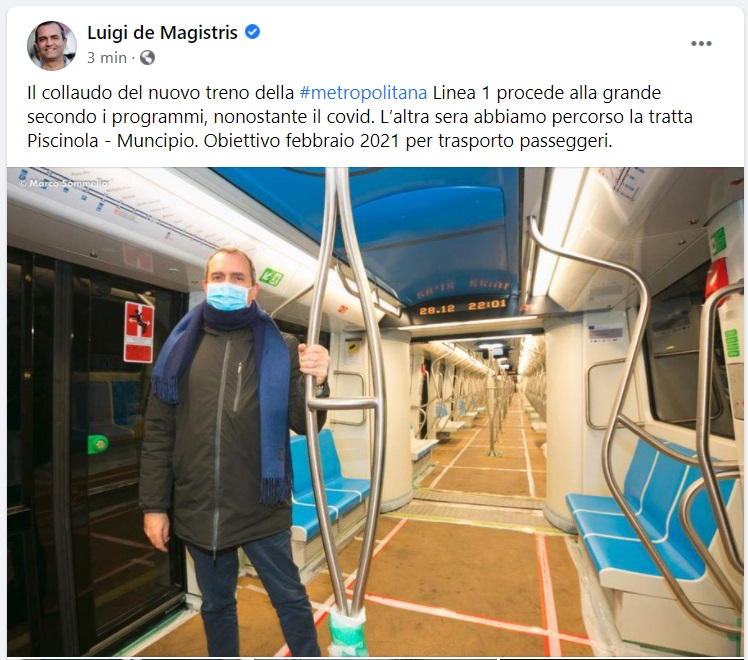Click the post text about Linea 1
Viewport: 748px width, 660px height.
click(x=360, y=117)
